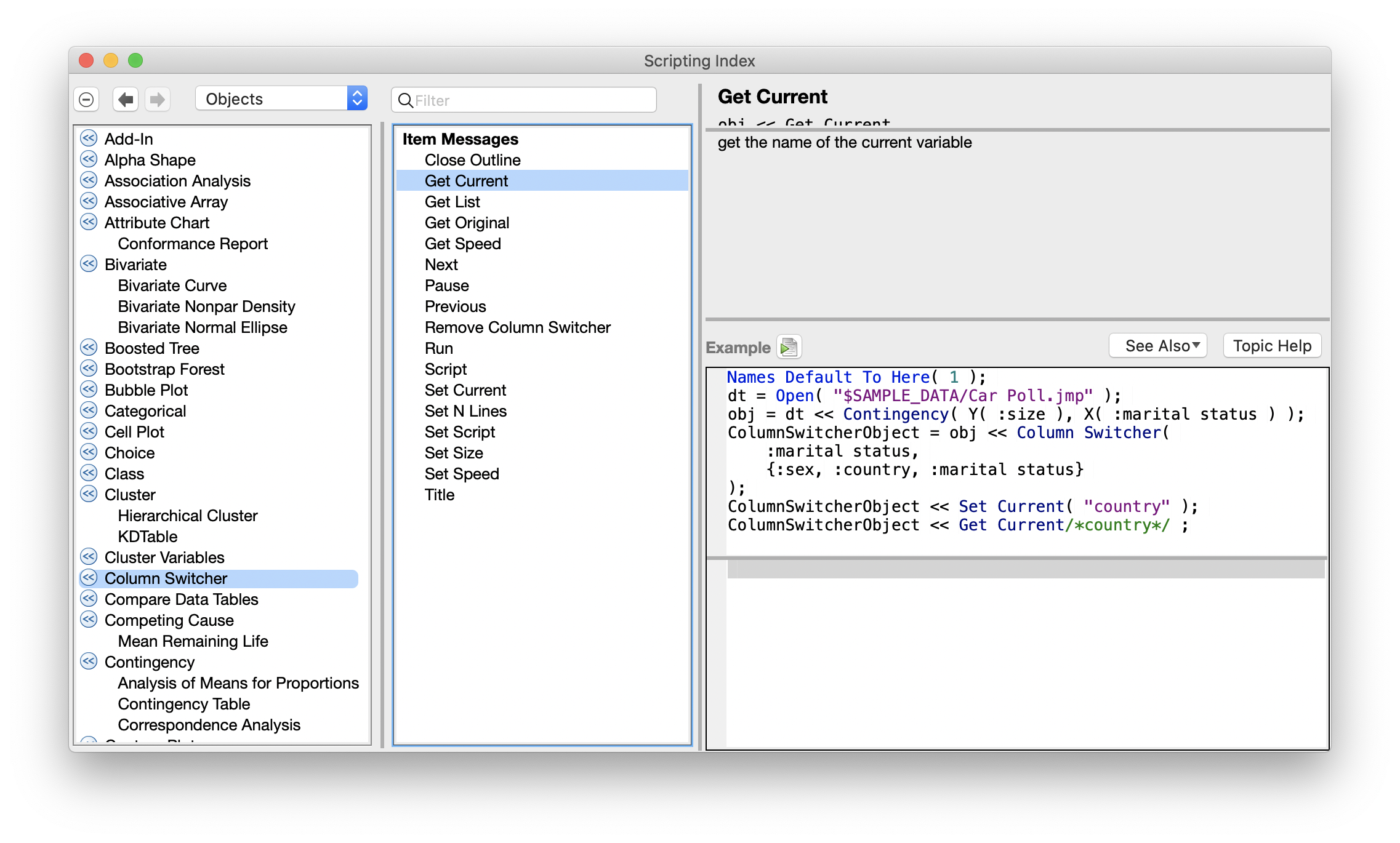Click the circled minus icon above the object list
The width and height of the screenshot is (1400, 843).
pyautogui.click(x=86, y=98)
